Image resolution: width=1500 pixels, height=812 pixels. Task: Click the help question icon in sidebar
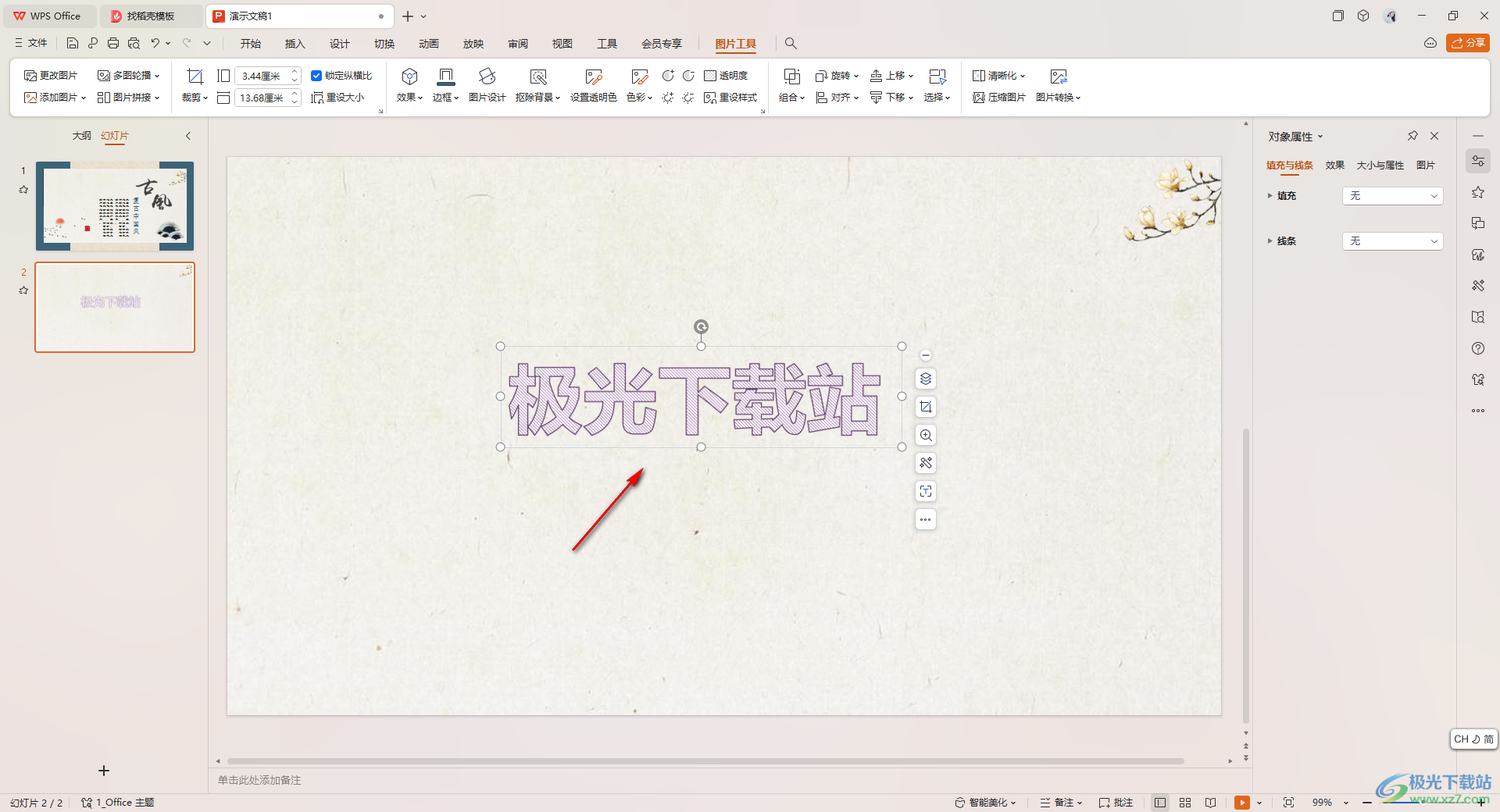[x=1478, y=348]
